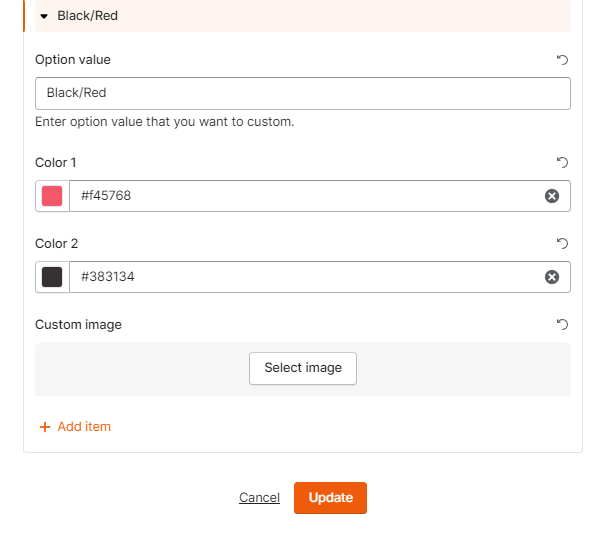Reset the Custom image setting
The width and height of the screenshot is (611, 538).
[x=562, y=325]
